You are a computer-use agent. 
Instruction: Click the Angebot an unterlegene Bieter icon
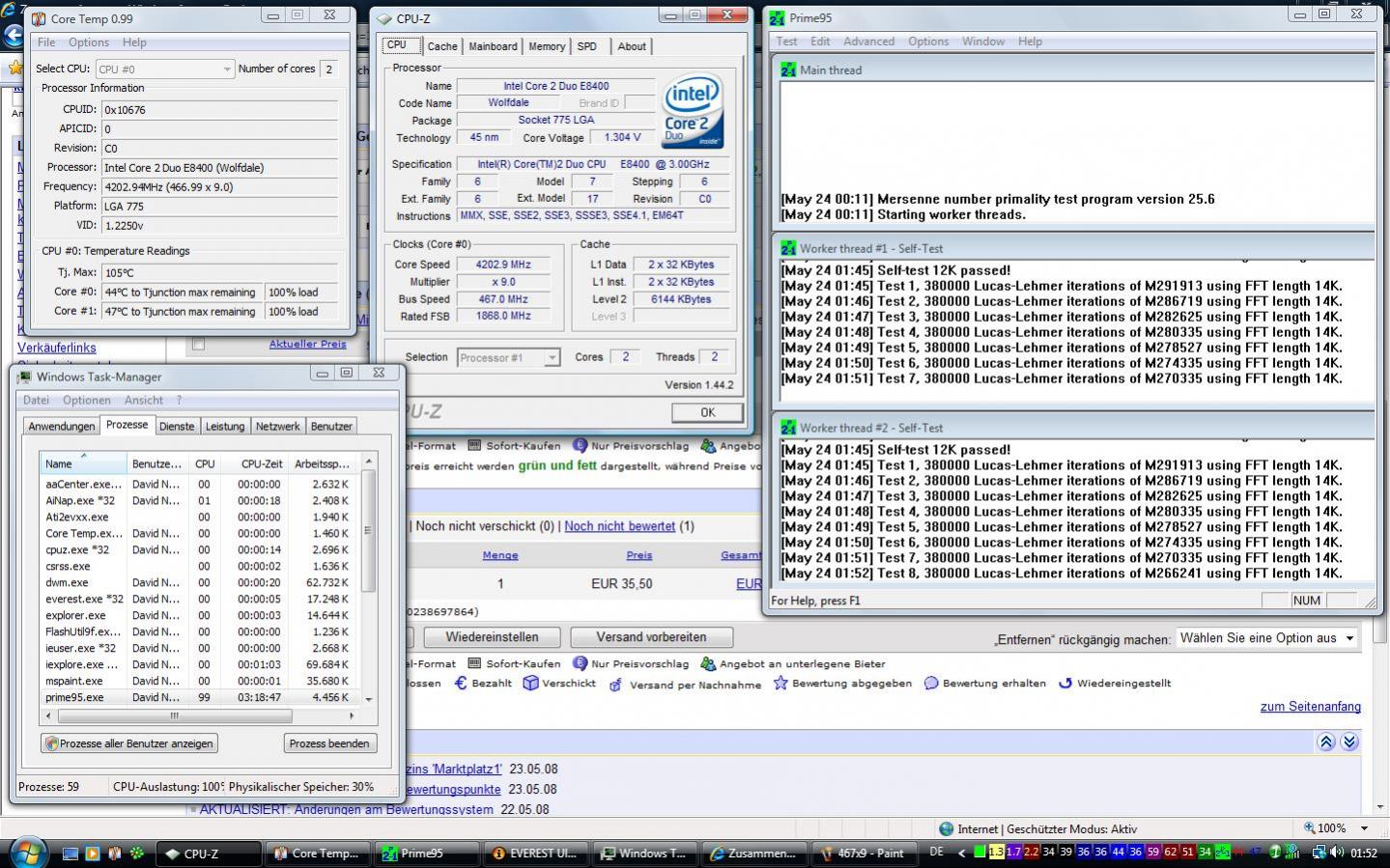[x=708, y=663]
